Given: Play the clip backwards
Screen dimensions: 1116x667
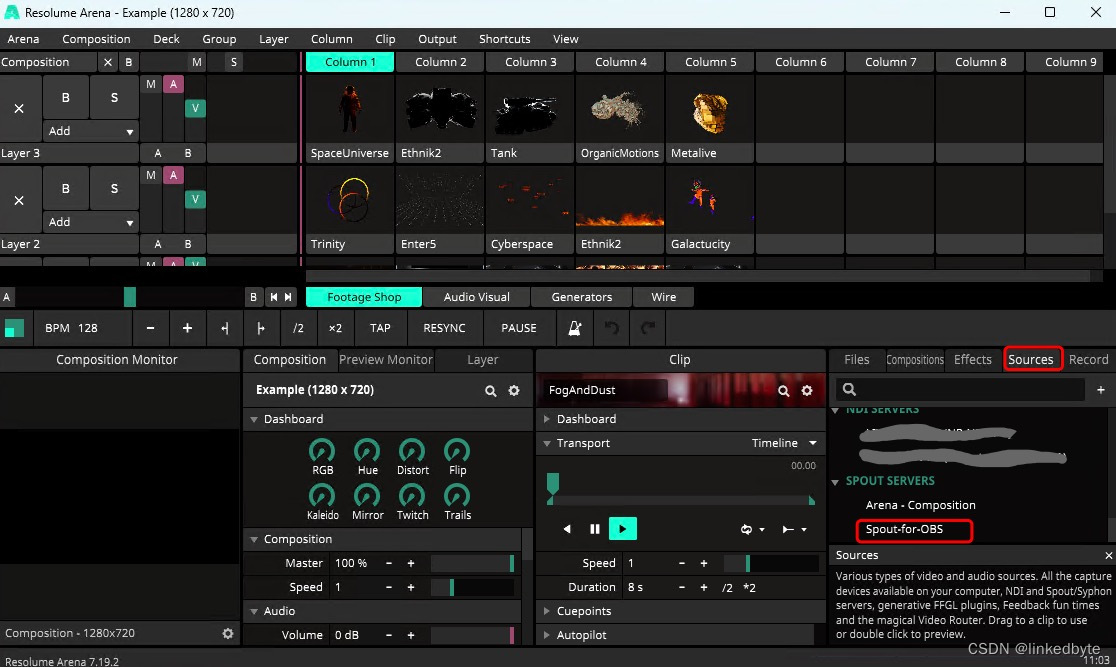Looking at the screenshot, I should pyautogui.click(x=567, y=529).
